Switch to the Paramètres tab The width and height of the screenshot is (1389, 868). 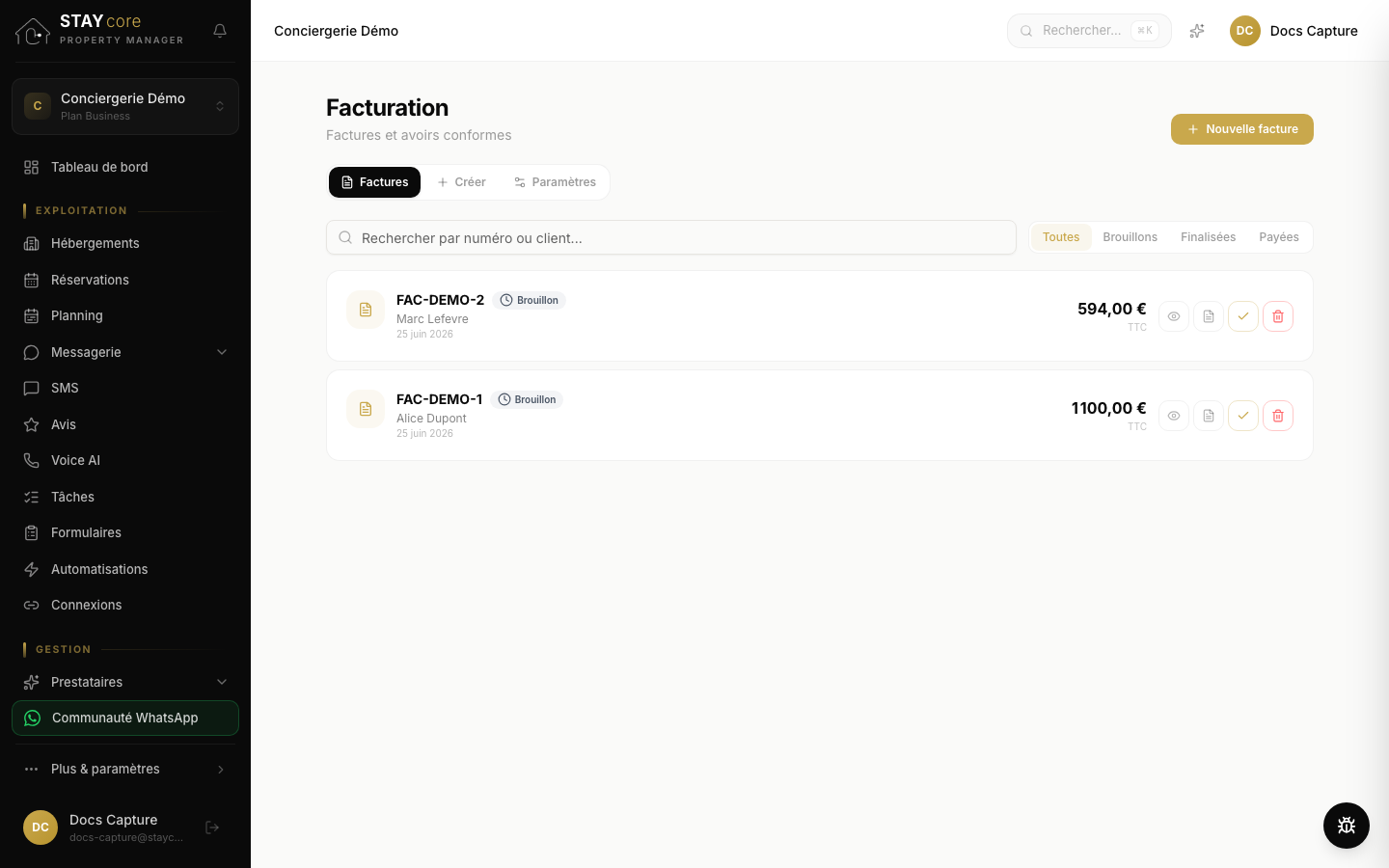coord(555,182)
